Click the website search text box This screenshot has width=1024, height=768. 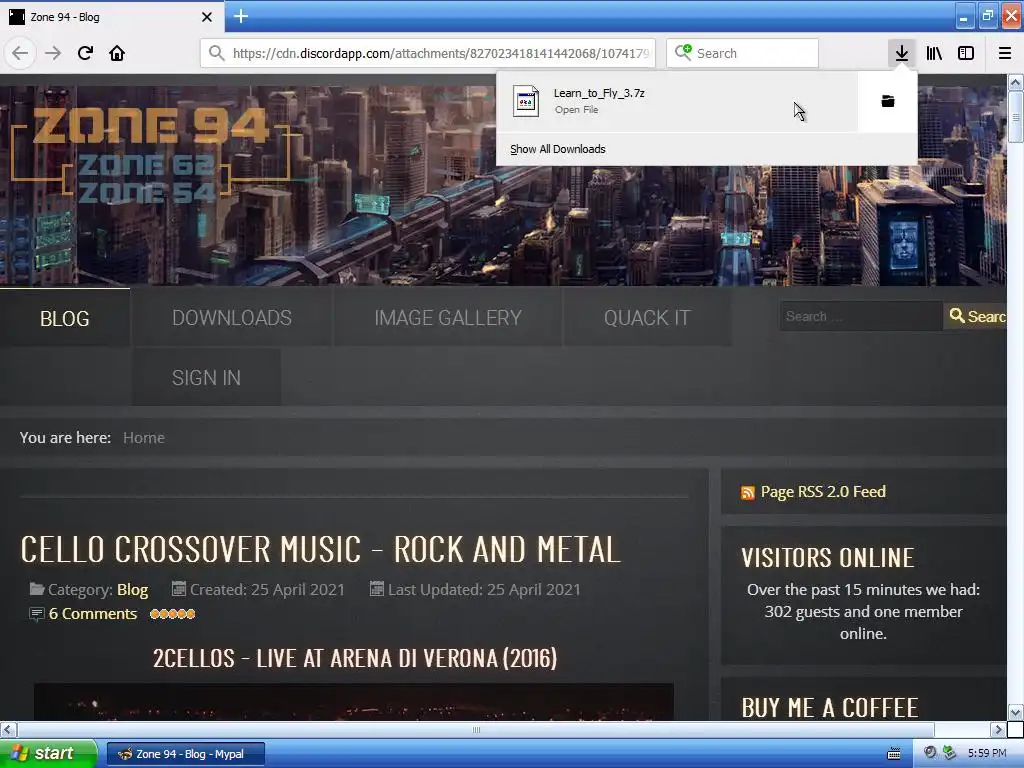(861, 316)
